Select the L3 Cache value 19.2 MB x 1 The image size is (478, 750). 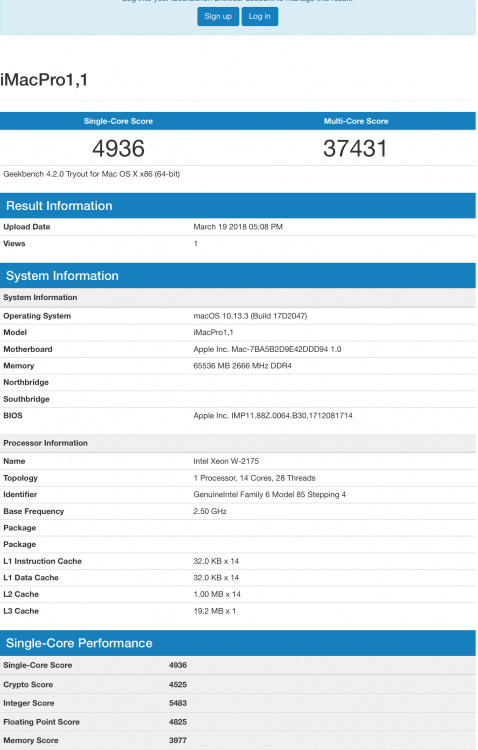[x=215, y=611]
